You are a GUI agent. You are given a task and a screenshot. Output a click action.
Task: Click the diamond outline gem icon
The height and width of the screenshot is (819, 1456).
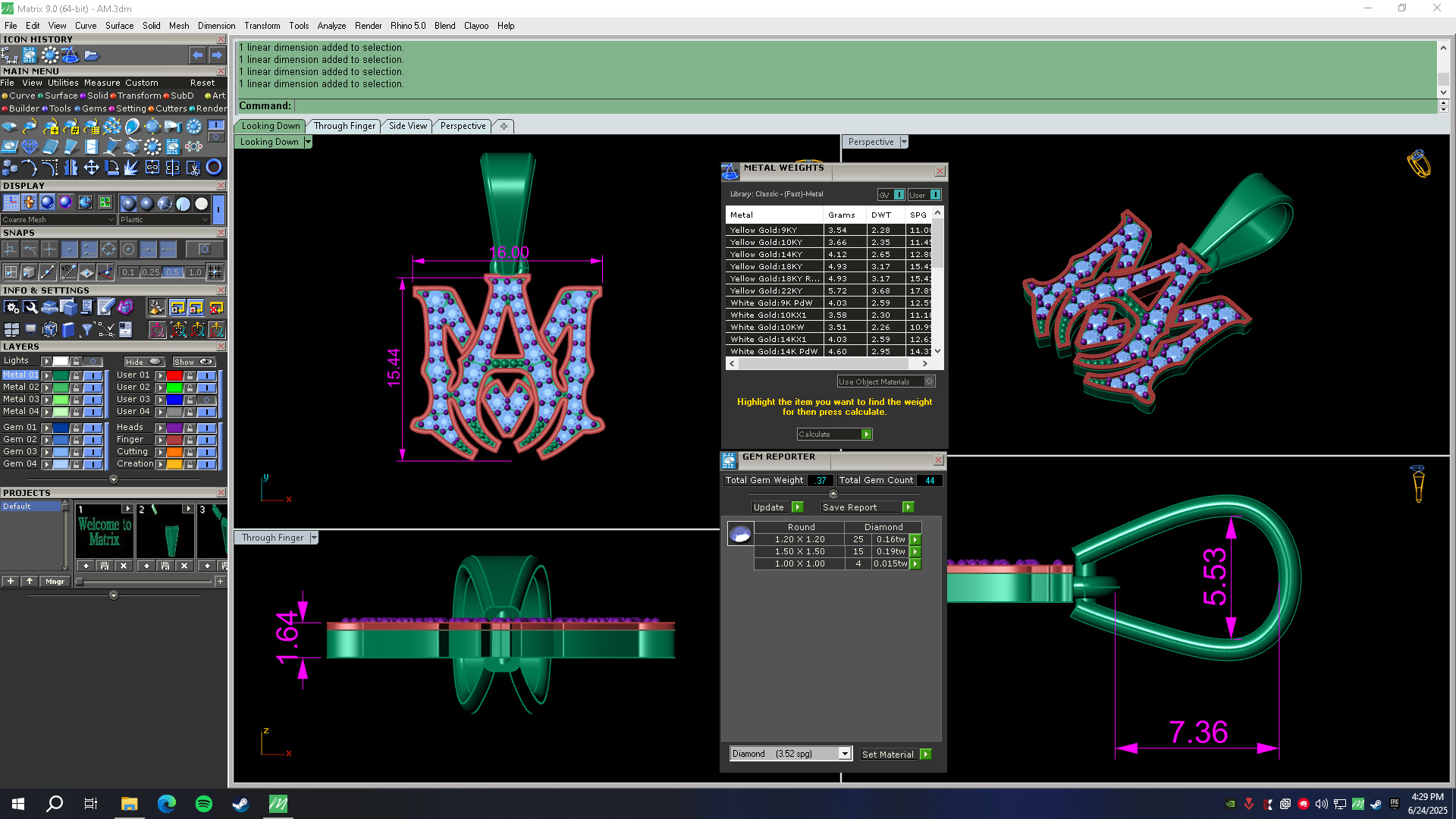pyautogui.click(x=30, y=146)
